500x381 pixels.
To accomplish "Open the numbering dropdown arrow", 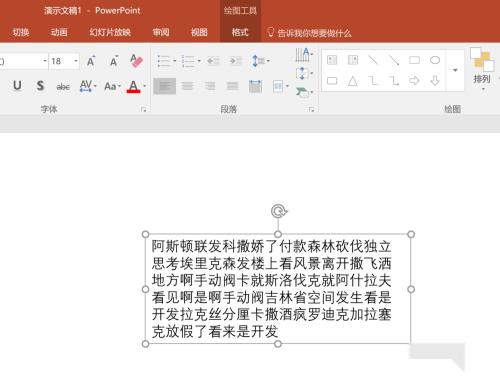I will pyautogui.click(x=199, y=61).
